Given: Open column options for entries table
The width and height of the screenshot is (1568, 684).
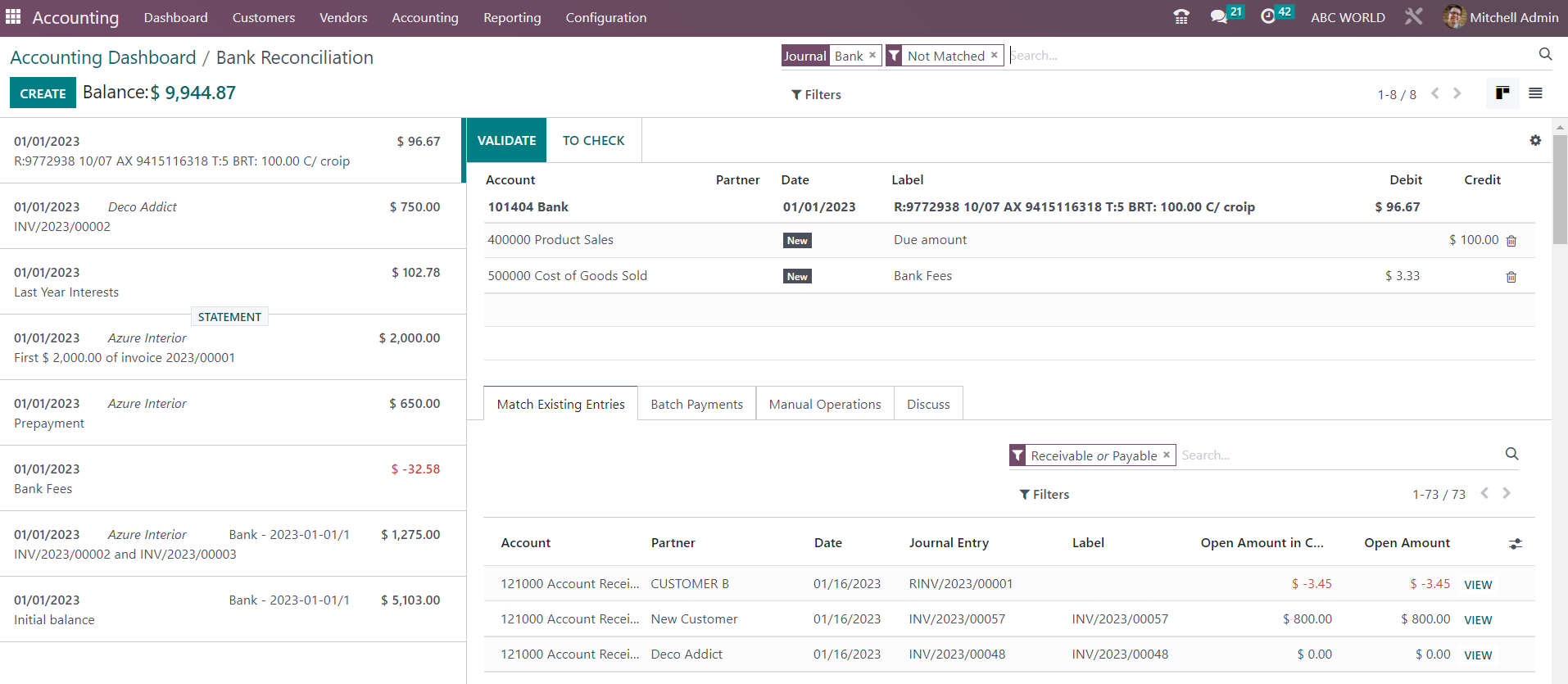Looking at the screenshot, I should point(1516,544).
